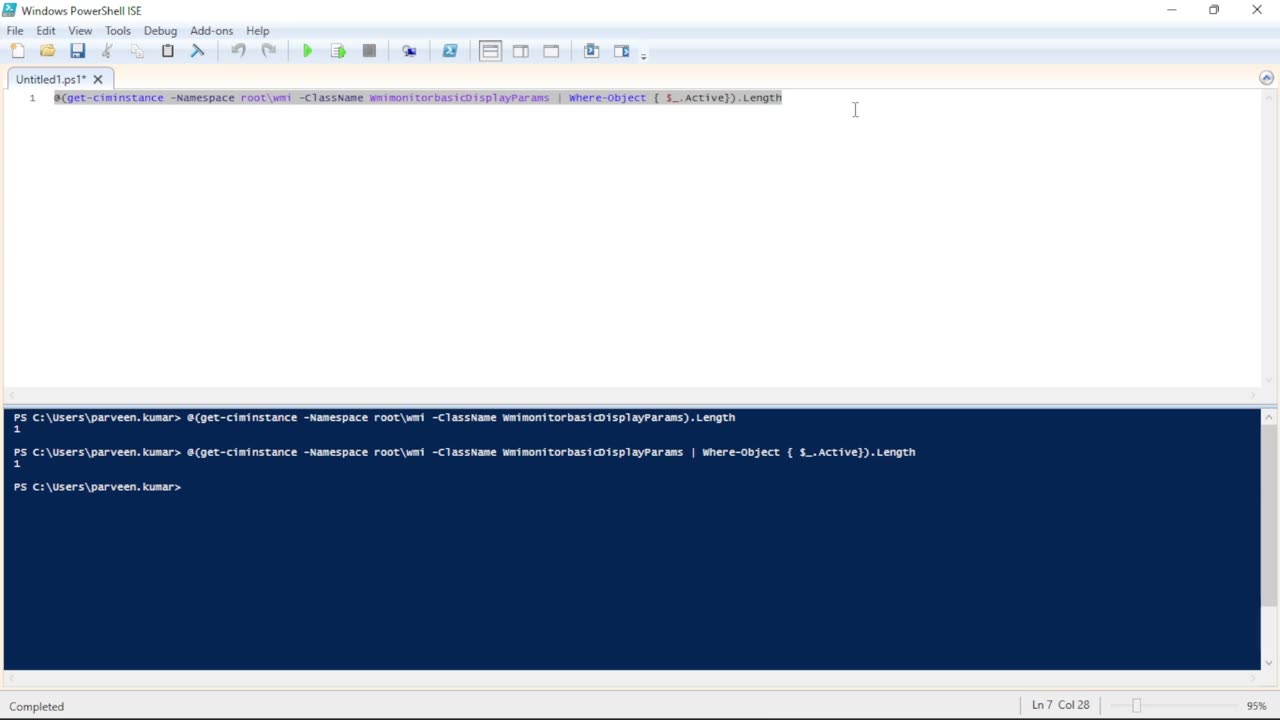Open the Debug menu

pyautogui.click(x=160, y=31)
